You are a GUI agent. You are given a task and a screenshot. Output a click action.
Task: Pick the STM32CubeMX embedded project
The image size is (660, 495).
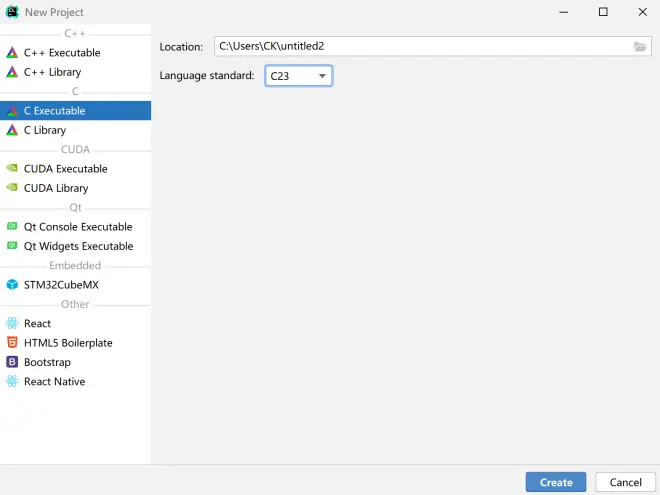(75, 285)
